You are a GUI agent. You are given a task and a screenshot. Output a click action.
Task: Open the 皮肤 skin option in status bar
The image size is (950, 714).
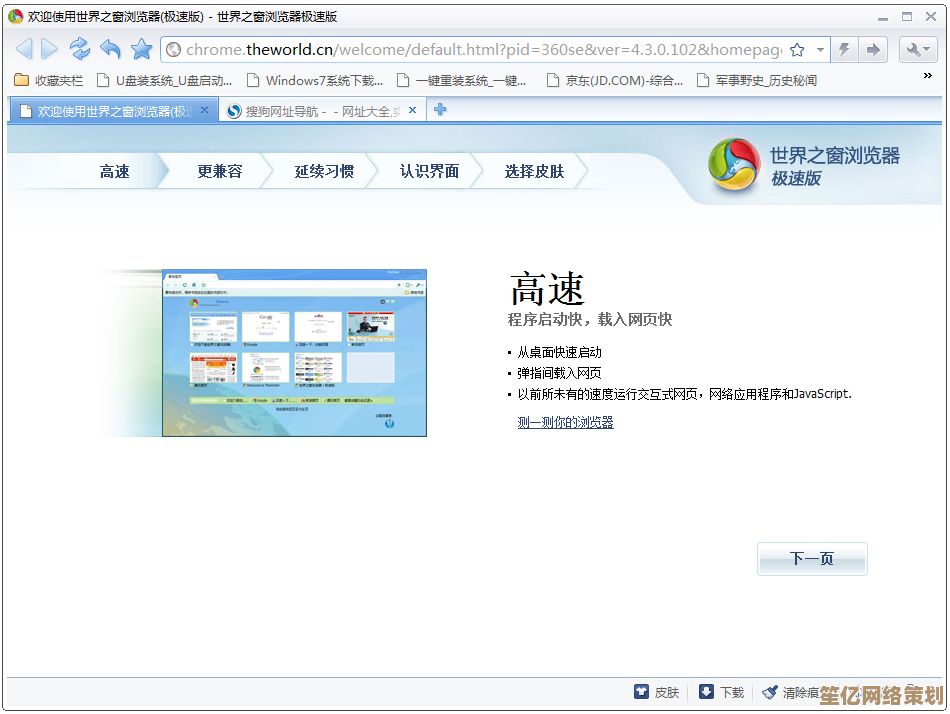pyautogui.click(x=656, y=692)
